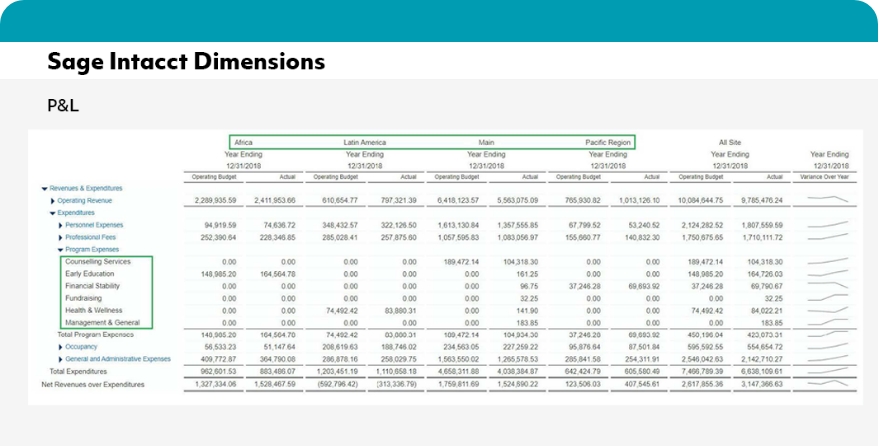Click the Health & Wellness row label
Screen dimensions: 886x446
93,310
